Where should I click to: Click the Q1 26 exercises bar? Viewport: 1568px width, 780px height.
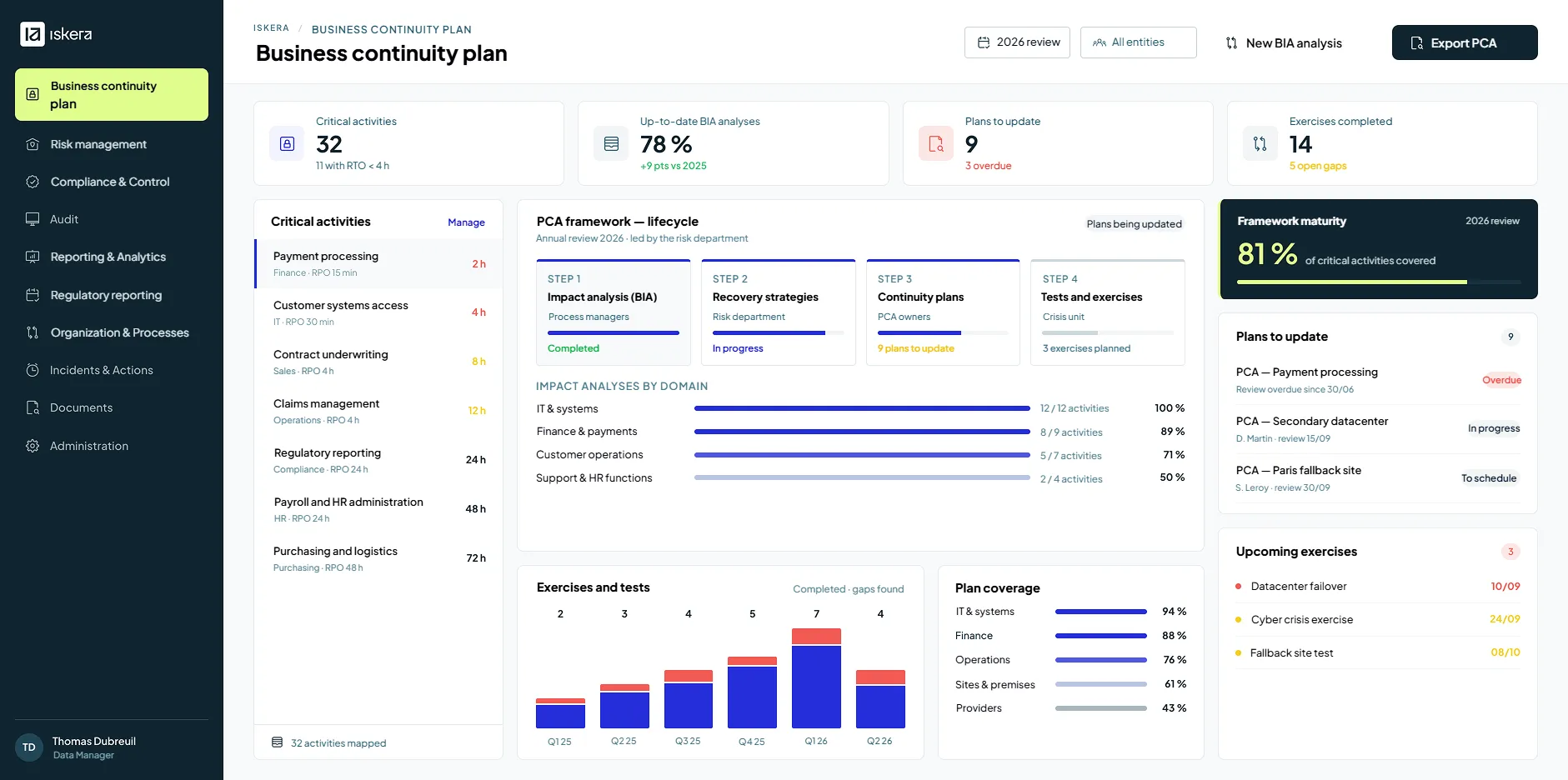tap(816, 678)
